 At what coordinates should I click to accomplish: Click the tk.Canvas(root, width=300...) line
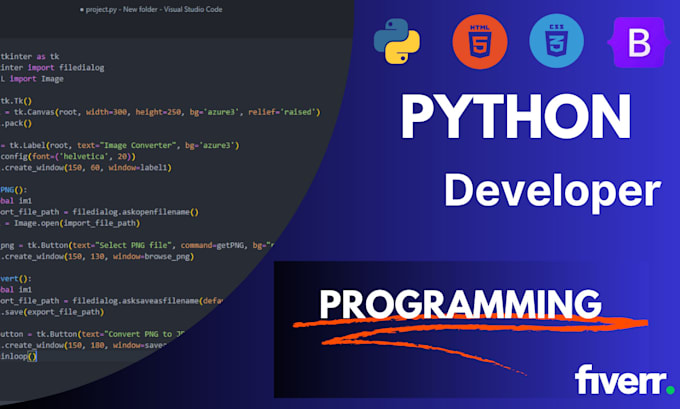160,112
